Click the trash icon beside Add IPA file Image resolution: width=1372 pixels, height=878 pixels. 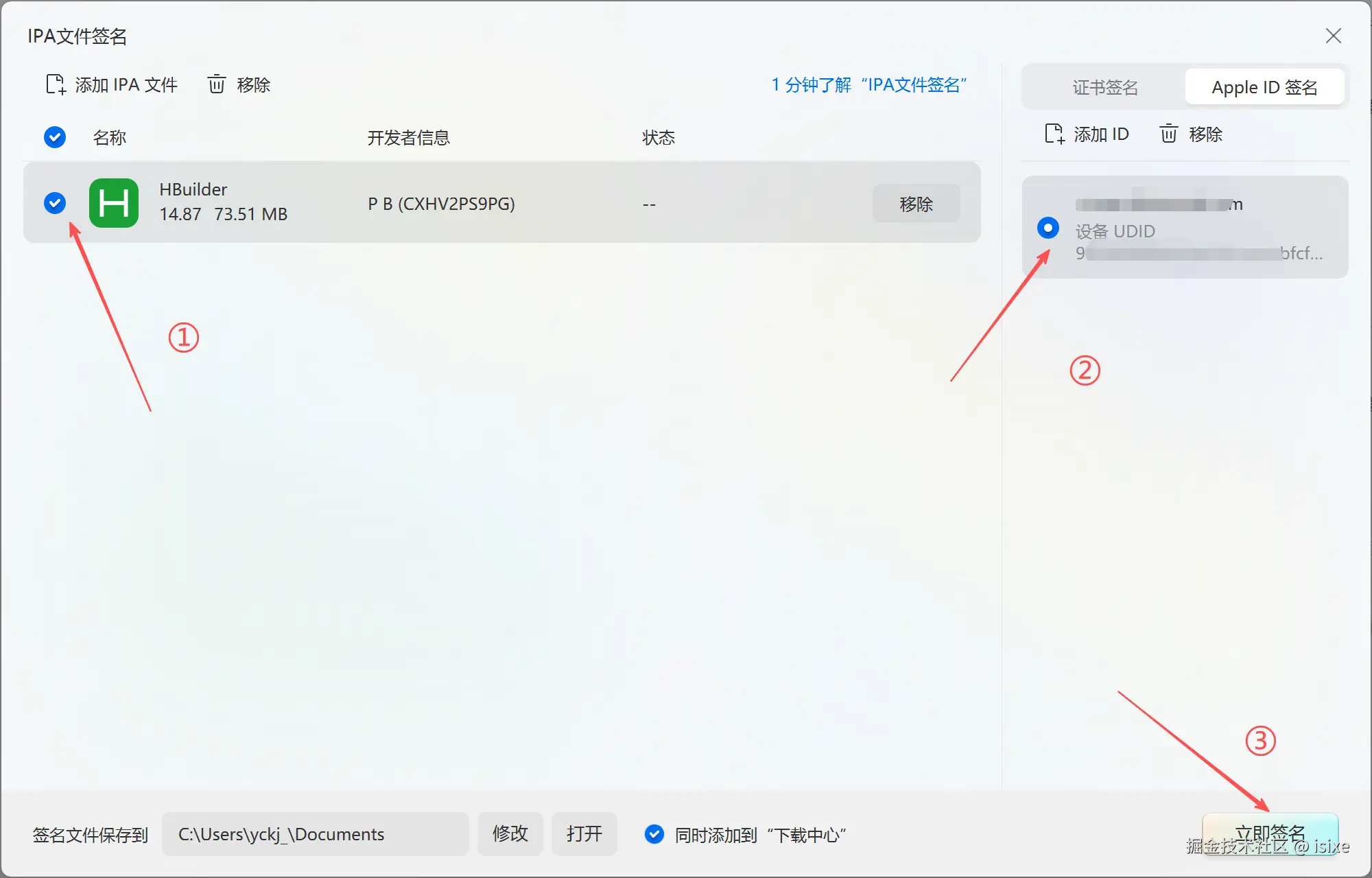tap(217, 85)
